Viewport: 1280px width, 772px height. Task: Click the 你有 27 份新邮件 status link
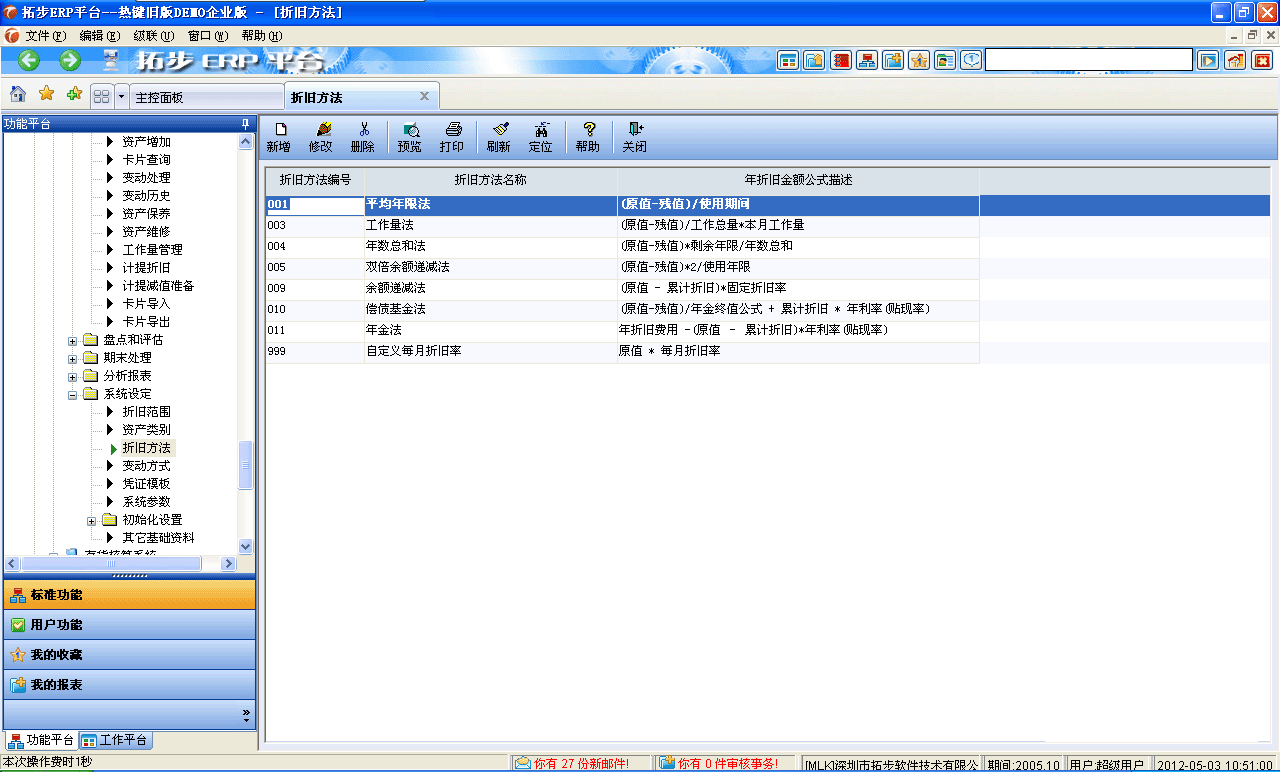pyautogui.click(x=571, y=761)
